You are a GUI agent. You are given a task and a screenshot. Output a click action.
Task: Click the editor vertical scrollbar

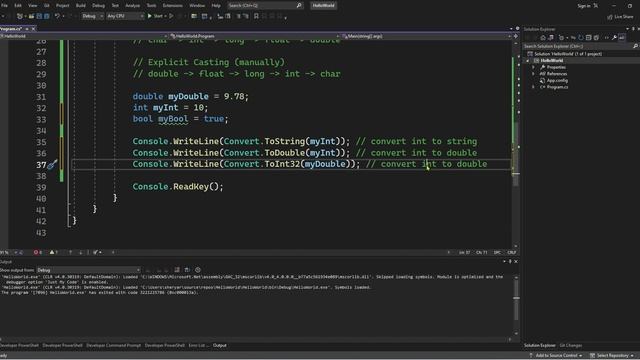[516, 143]
